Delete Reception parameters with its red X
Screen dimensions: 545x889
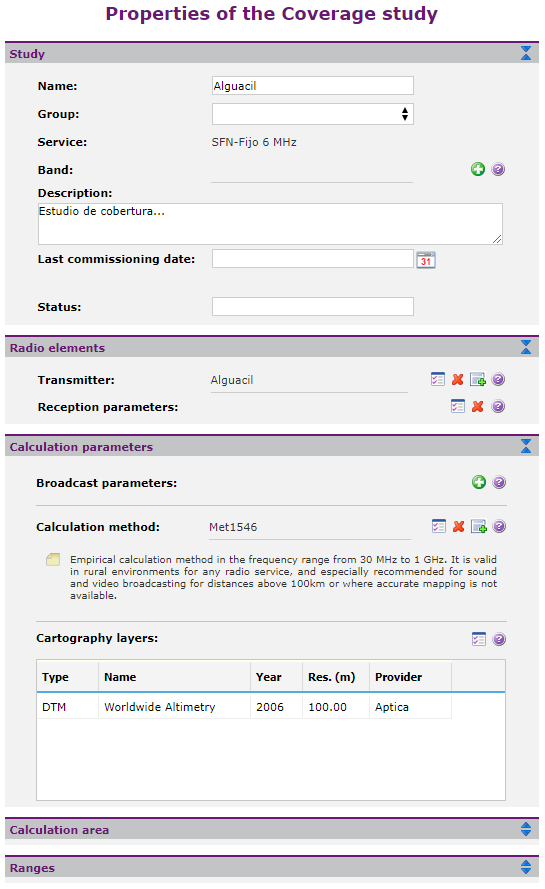[478, 407]
